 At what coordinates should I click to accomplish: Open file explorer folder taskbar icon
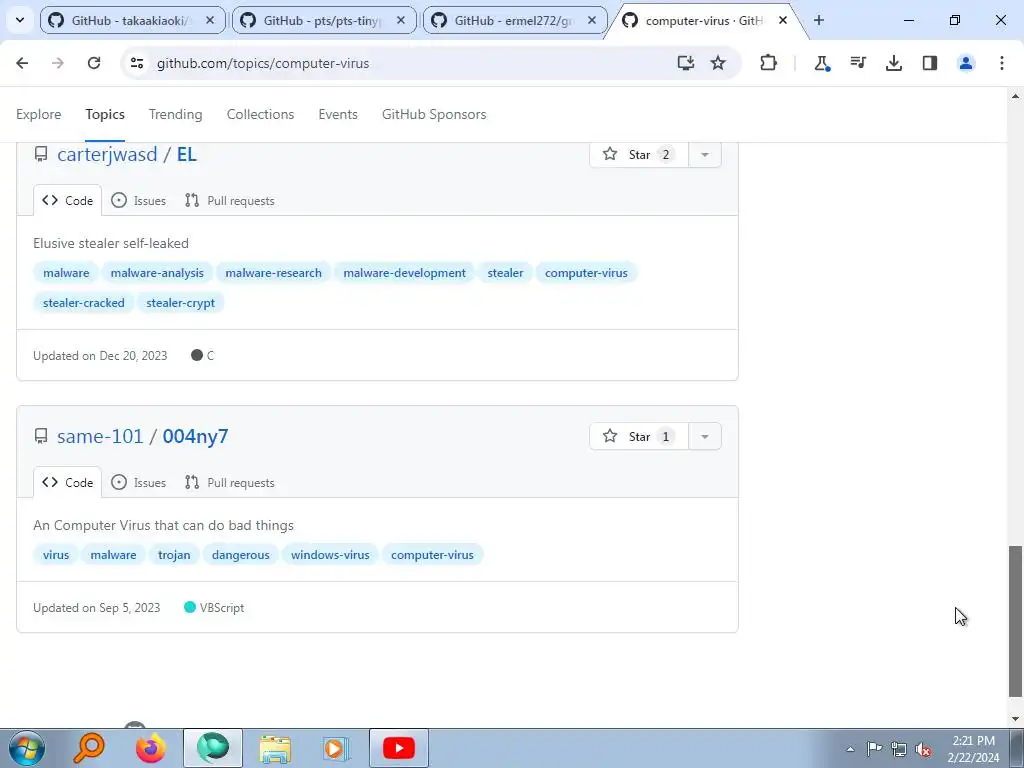(x=275, y=748)
